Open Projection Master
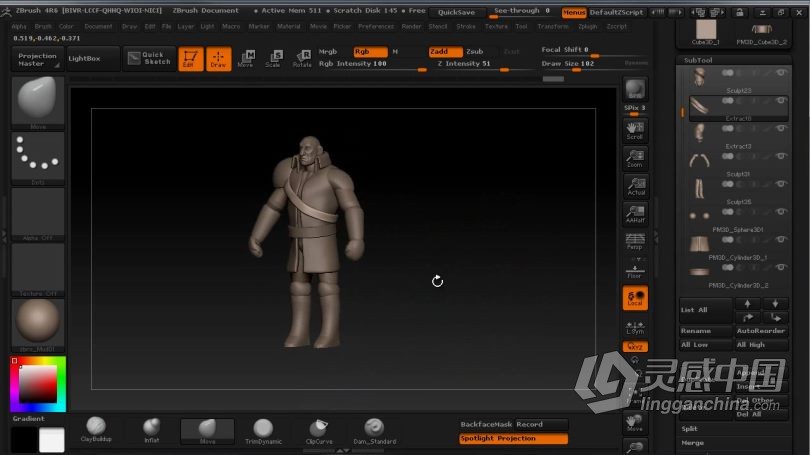 (x=37, y=59)
